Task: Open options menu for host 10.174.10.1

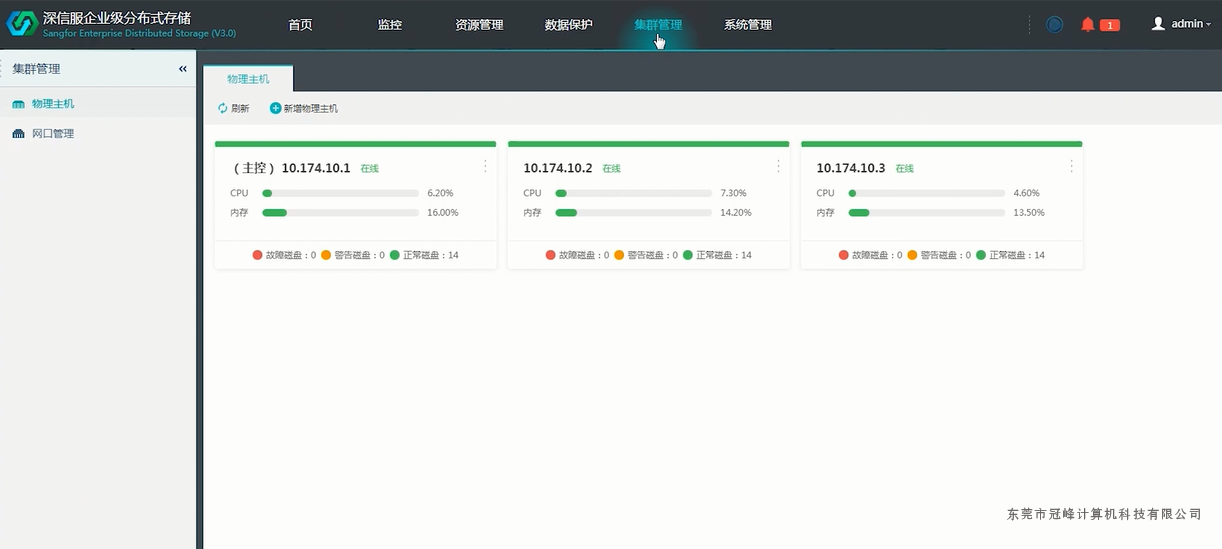Action: (x=485, y=166)
